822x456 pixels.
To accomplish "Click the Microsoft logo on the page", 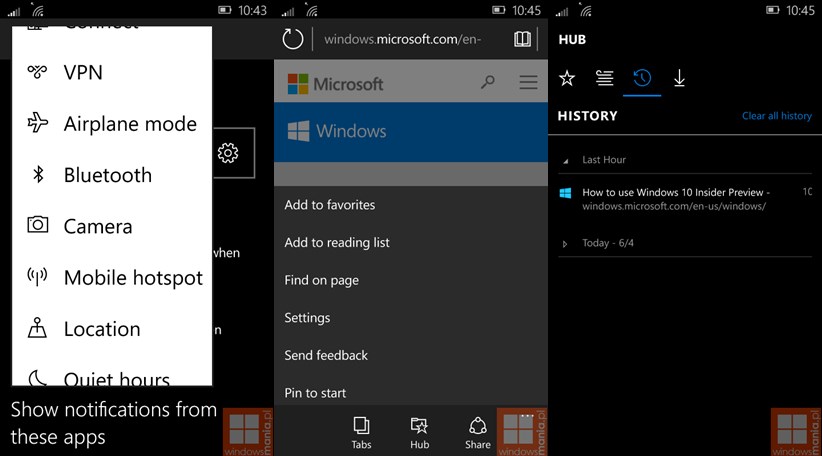I will click(336, 84).
